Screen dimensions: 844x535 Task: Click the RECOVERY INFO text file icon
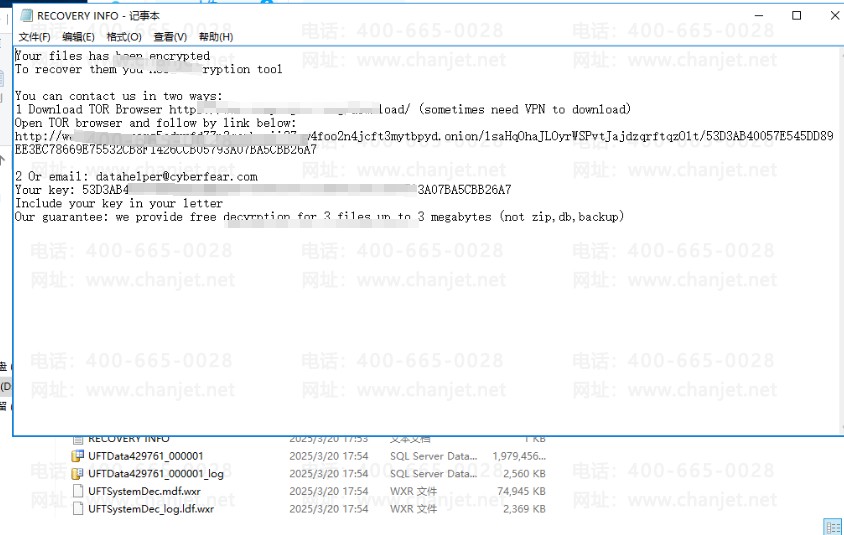[78, 439]
